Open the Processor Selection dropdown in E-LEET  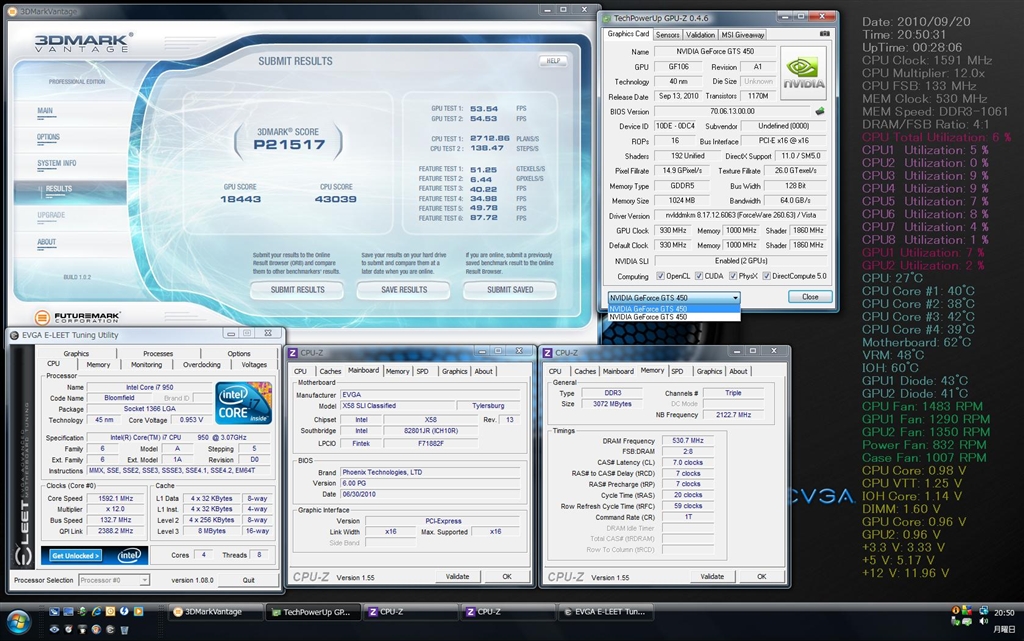pos(114,580)
